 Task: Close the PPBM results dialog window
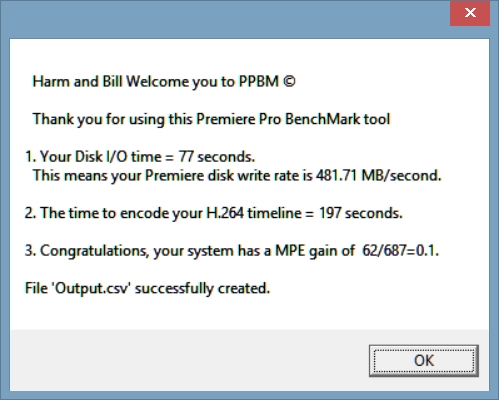470,13
